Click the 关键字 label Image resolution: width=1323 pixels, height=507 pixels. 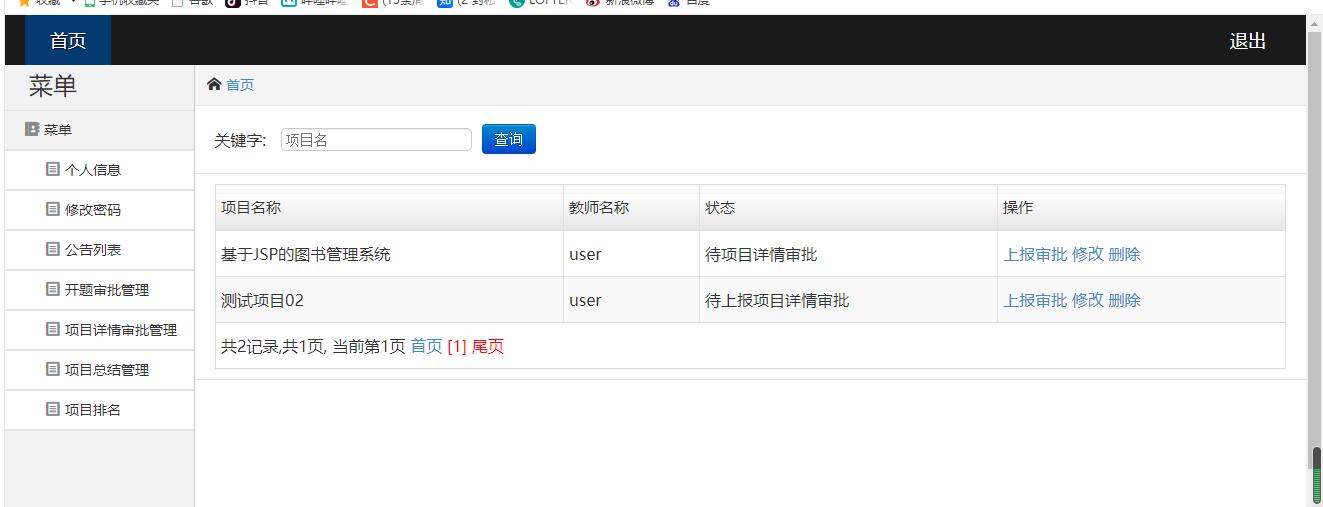point(240,140)
